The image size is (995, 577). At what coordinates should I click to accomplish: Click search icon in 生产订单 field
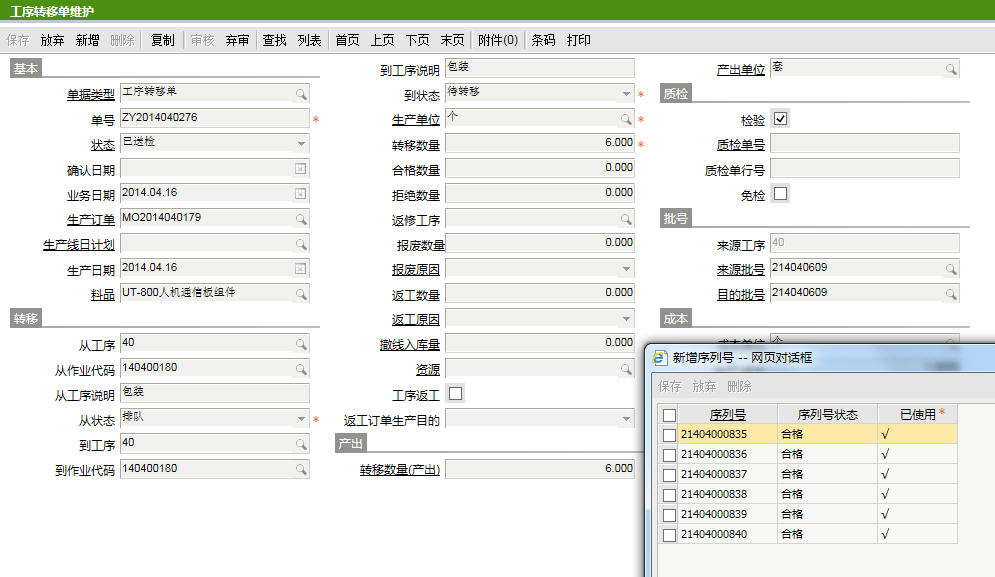[x=300, y=218]
